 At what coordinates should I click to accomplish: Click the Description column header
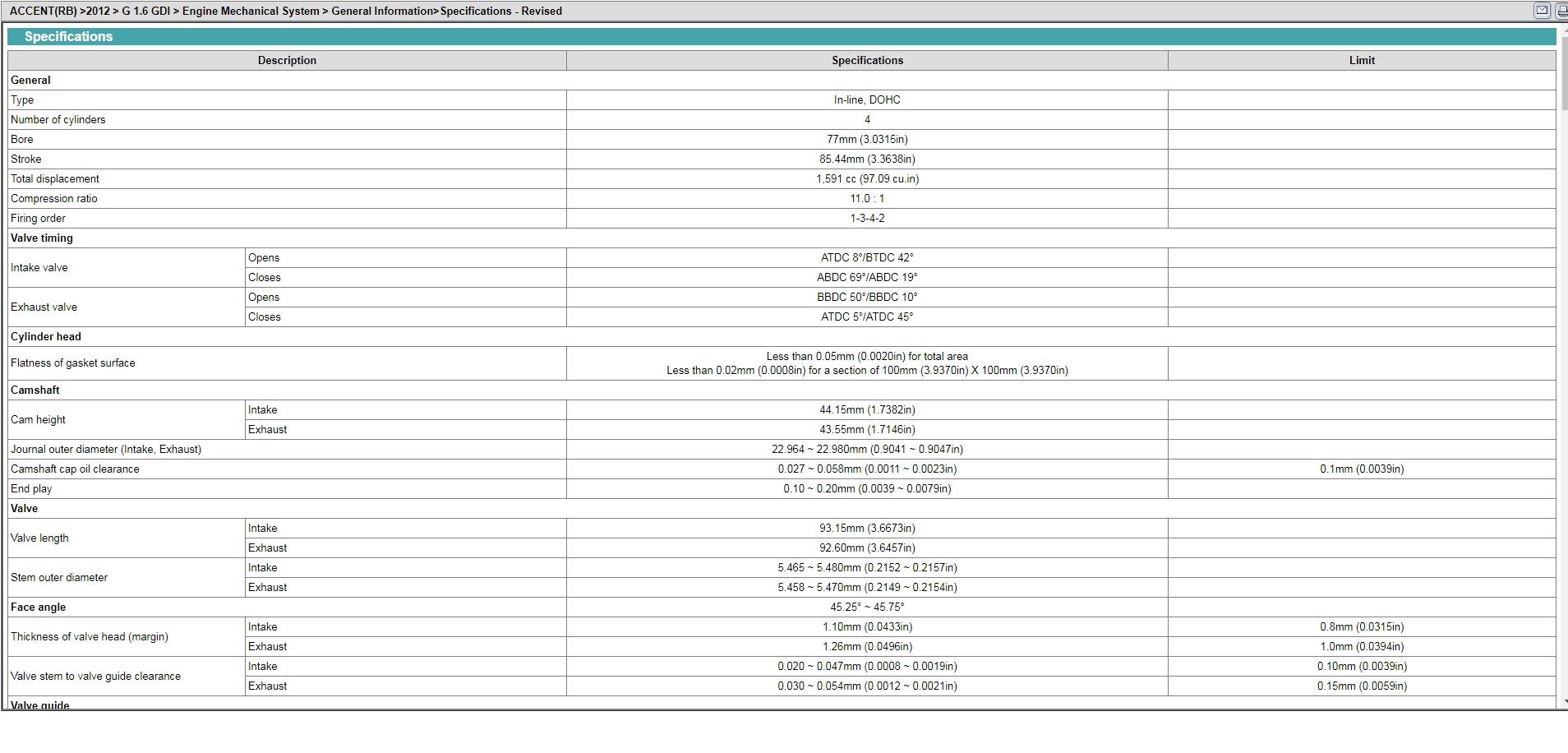(287, 60)
